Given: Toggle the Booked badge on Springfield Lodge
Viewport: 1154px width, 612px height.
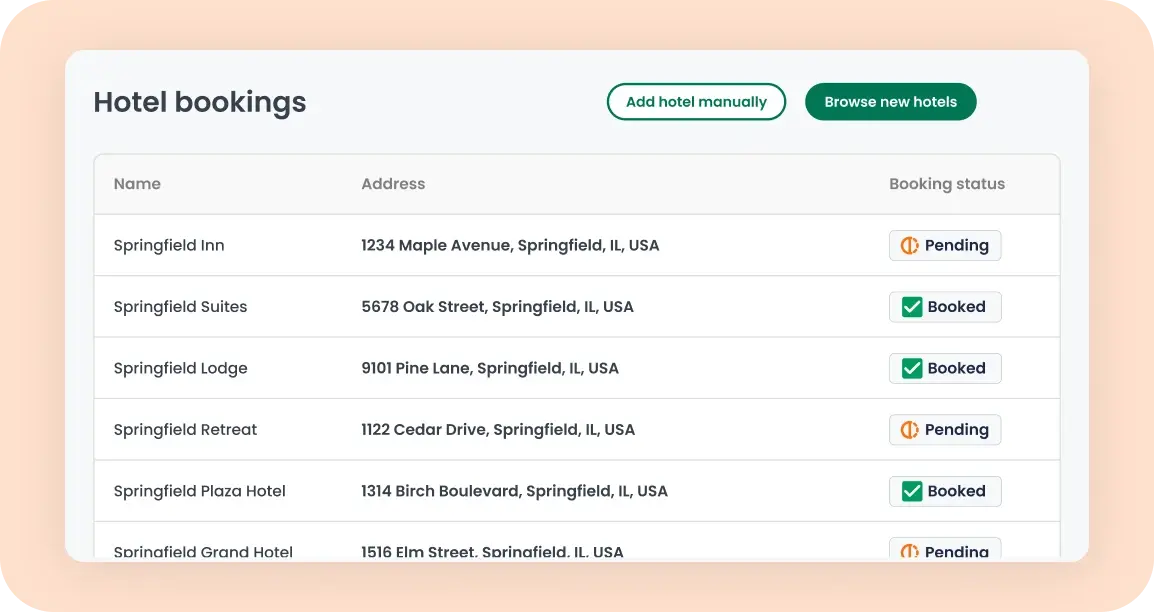Looking at the screenshot, I should [945, 368].
